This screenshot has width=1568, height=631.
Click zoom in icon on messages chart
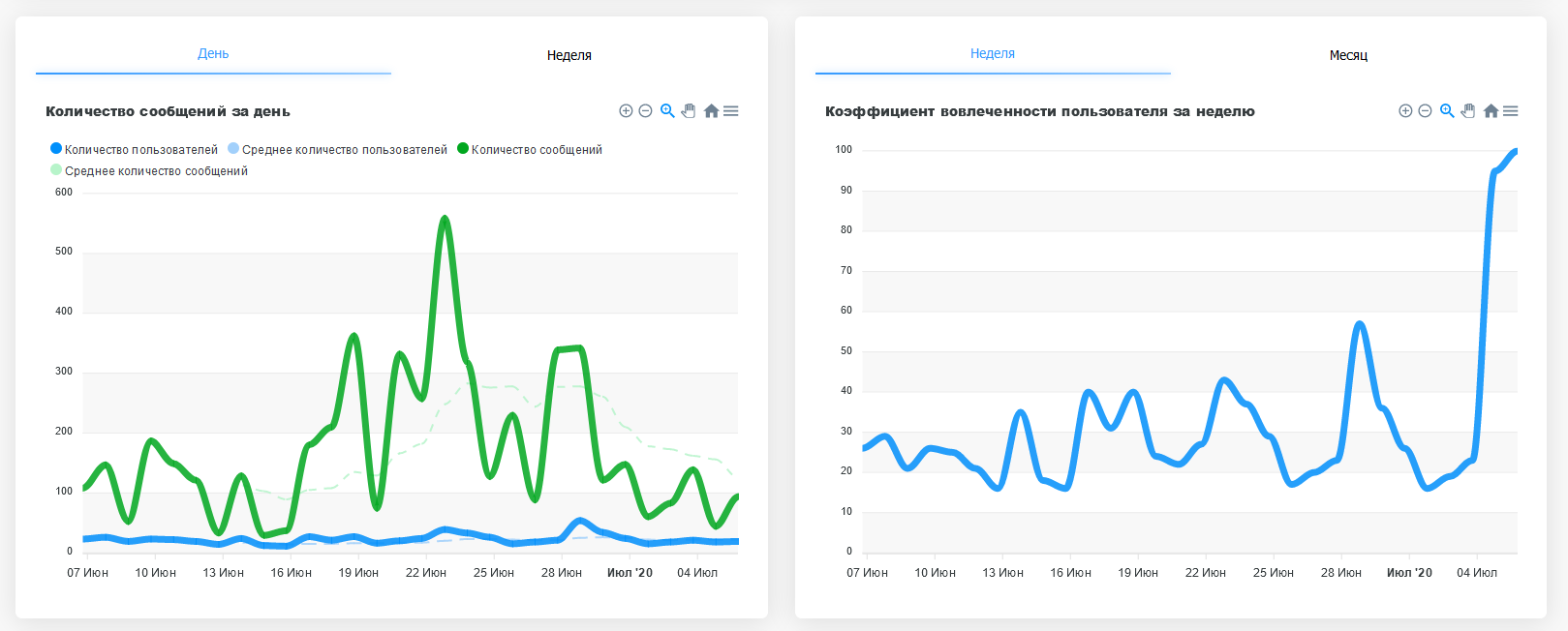tap(626, 111)
